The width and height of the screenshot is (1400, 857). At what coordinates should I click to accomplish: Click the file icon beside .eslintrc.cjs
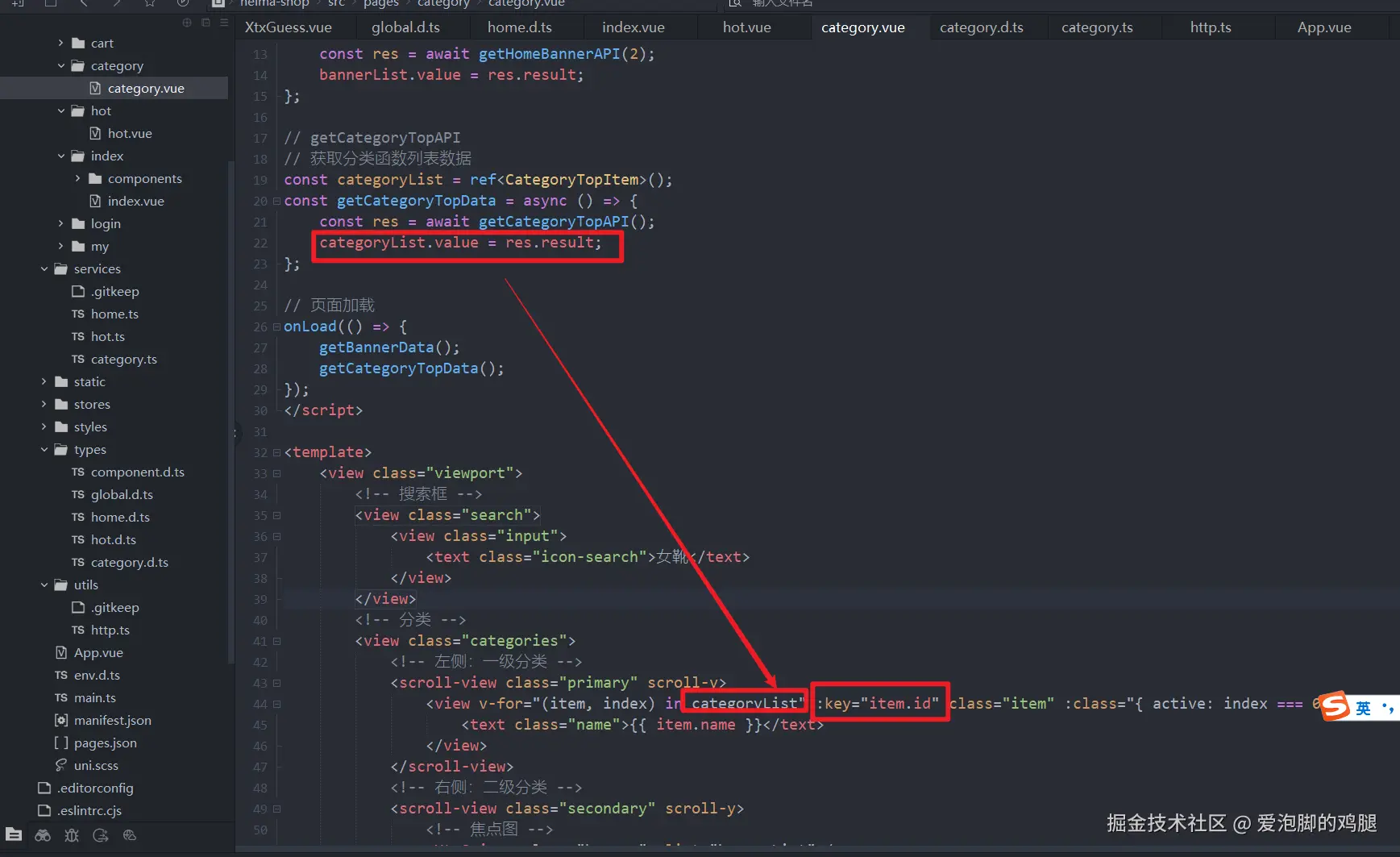44,810
